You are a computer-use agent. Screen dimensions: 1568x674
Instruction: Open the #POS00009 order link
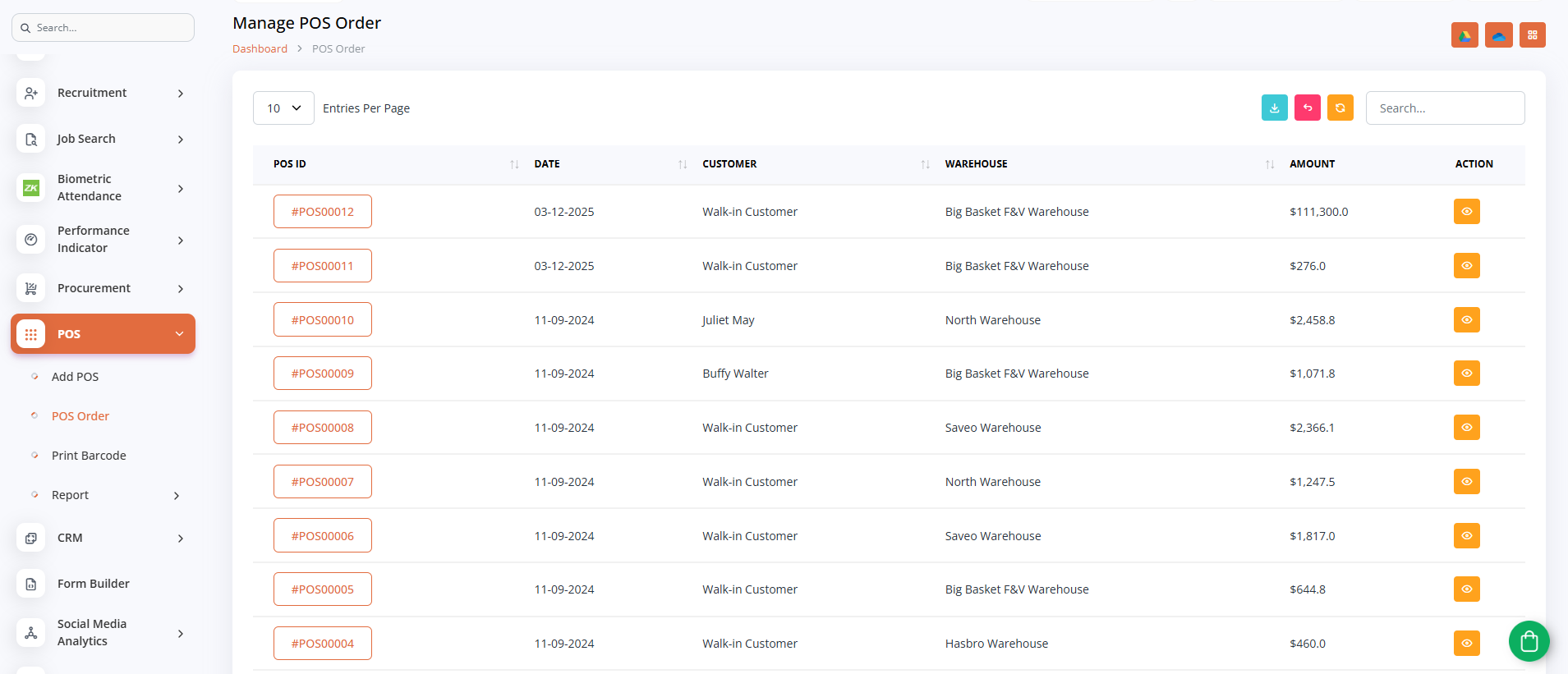pos(322,374)
